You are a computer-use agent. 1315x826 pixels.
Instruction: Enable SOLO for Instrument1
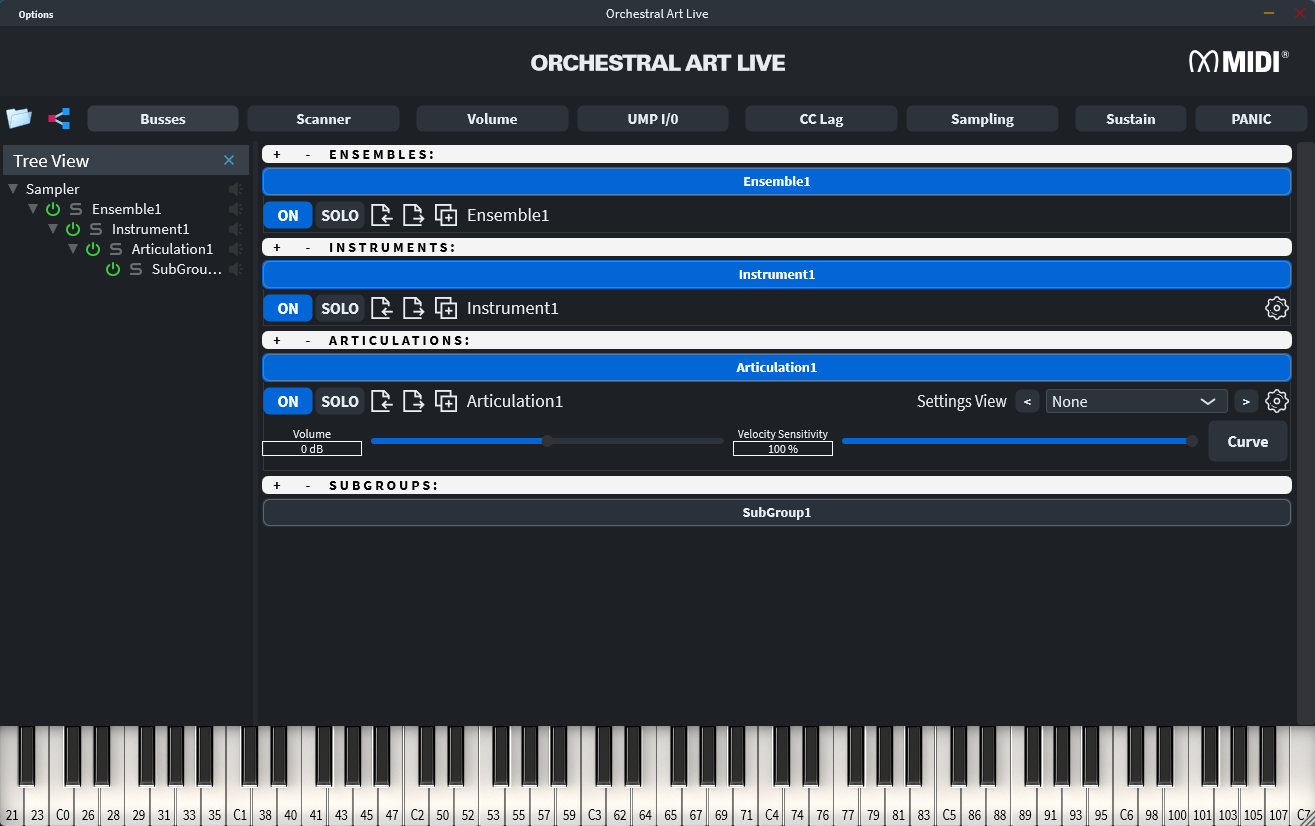coord(340,308)
